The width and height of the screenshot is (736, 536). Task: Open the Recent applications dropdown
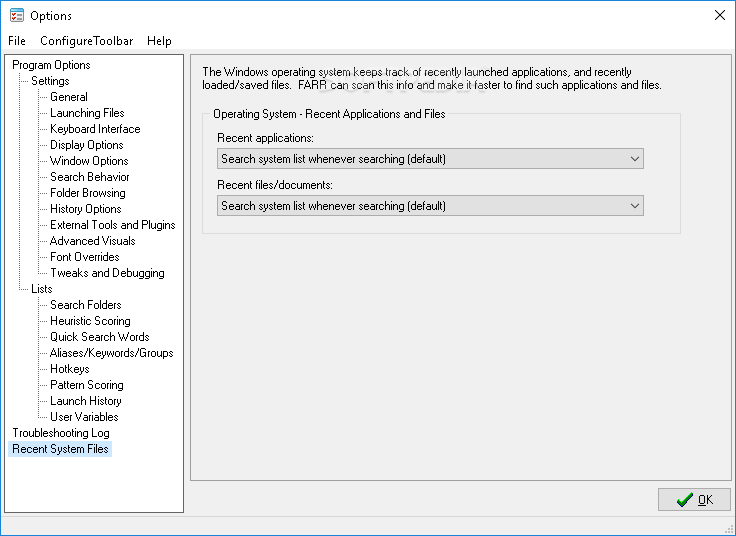click(x=430, y=159)
